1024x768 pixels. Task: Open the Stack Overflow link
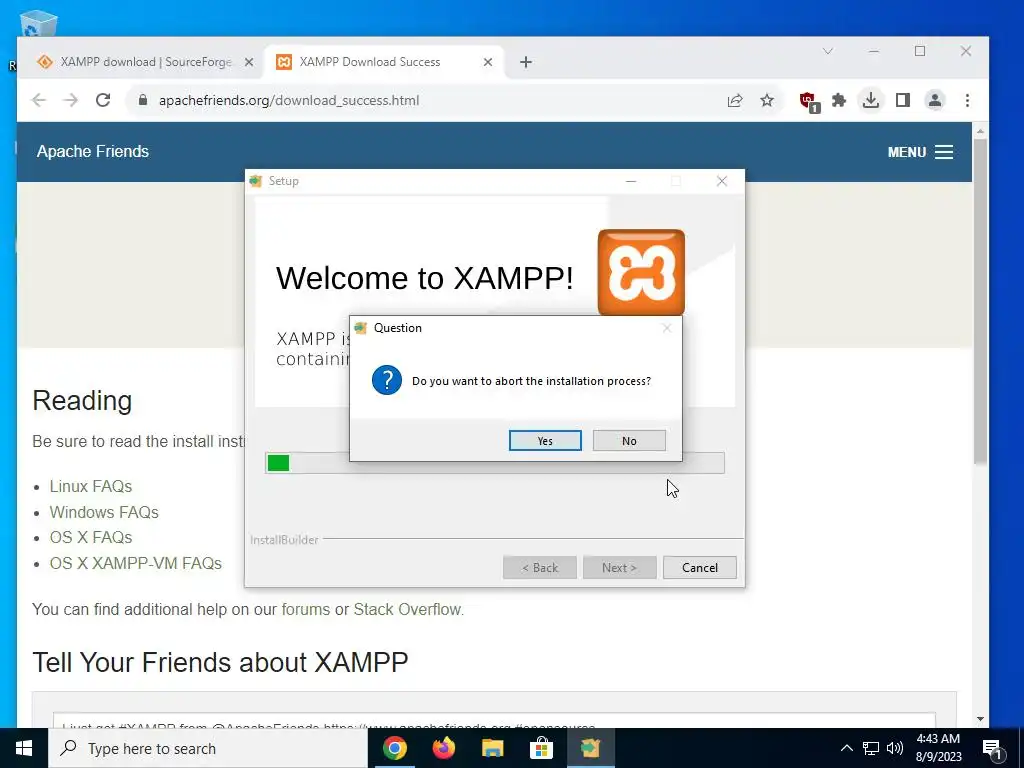pos(408,609)
